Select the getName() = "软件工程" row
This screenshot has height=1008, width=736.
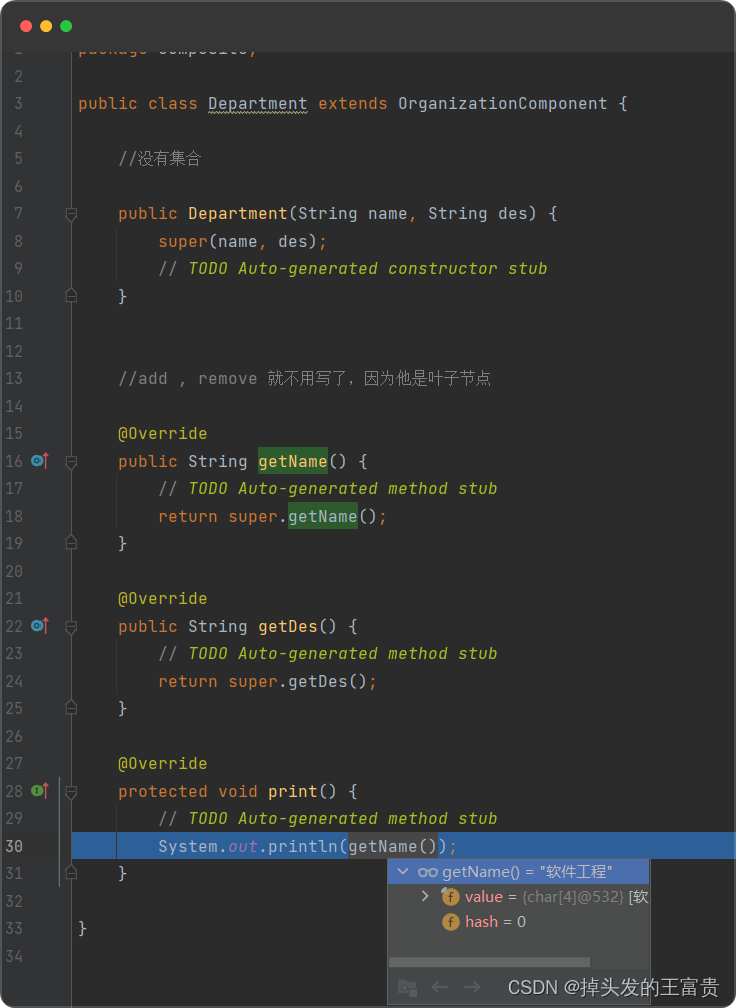tap(518, 872)
